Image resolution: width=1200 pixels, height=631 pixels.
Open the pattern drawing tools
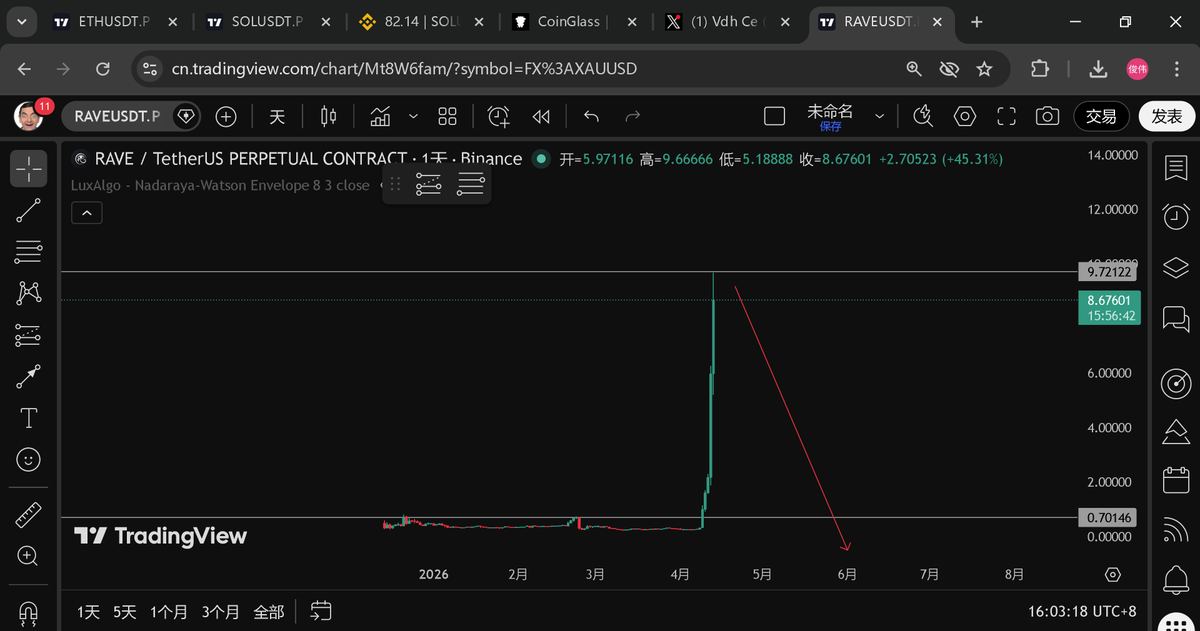(29, 293)
